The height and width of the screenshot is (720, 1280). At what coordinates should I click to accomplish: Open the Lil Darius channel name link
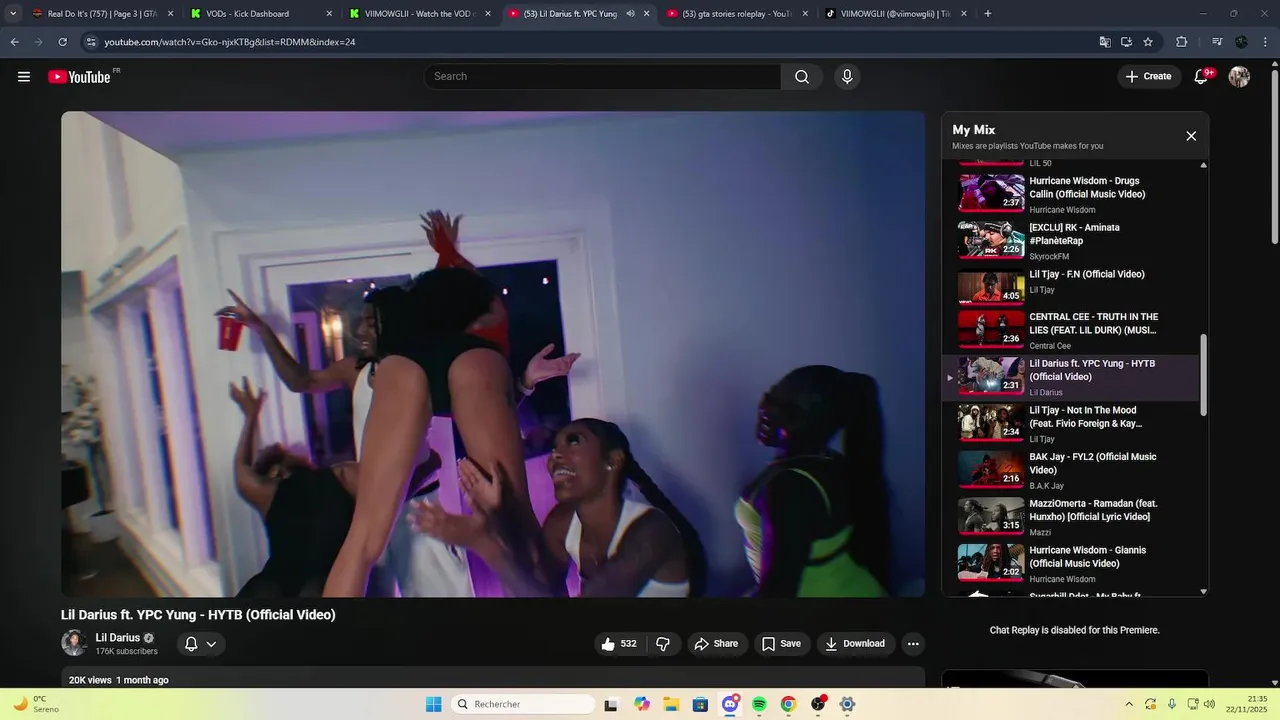tap(118, 638)
